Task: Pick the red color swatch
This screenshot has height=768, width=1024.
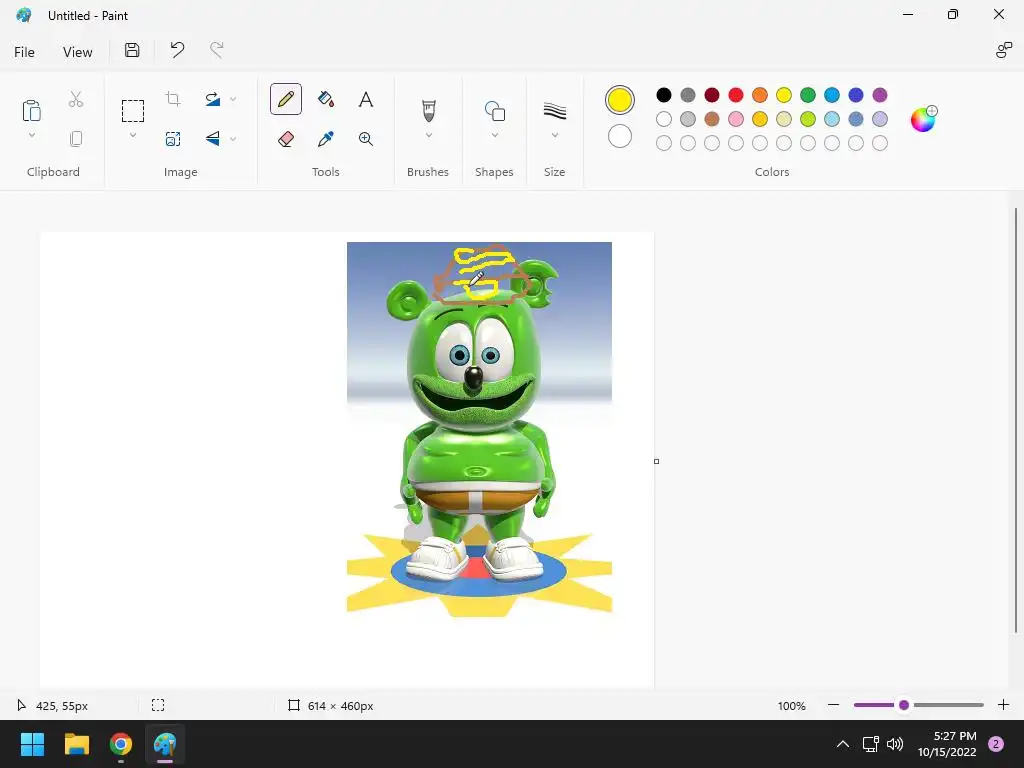Action: click(x=736, y=95)
